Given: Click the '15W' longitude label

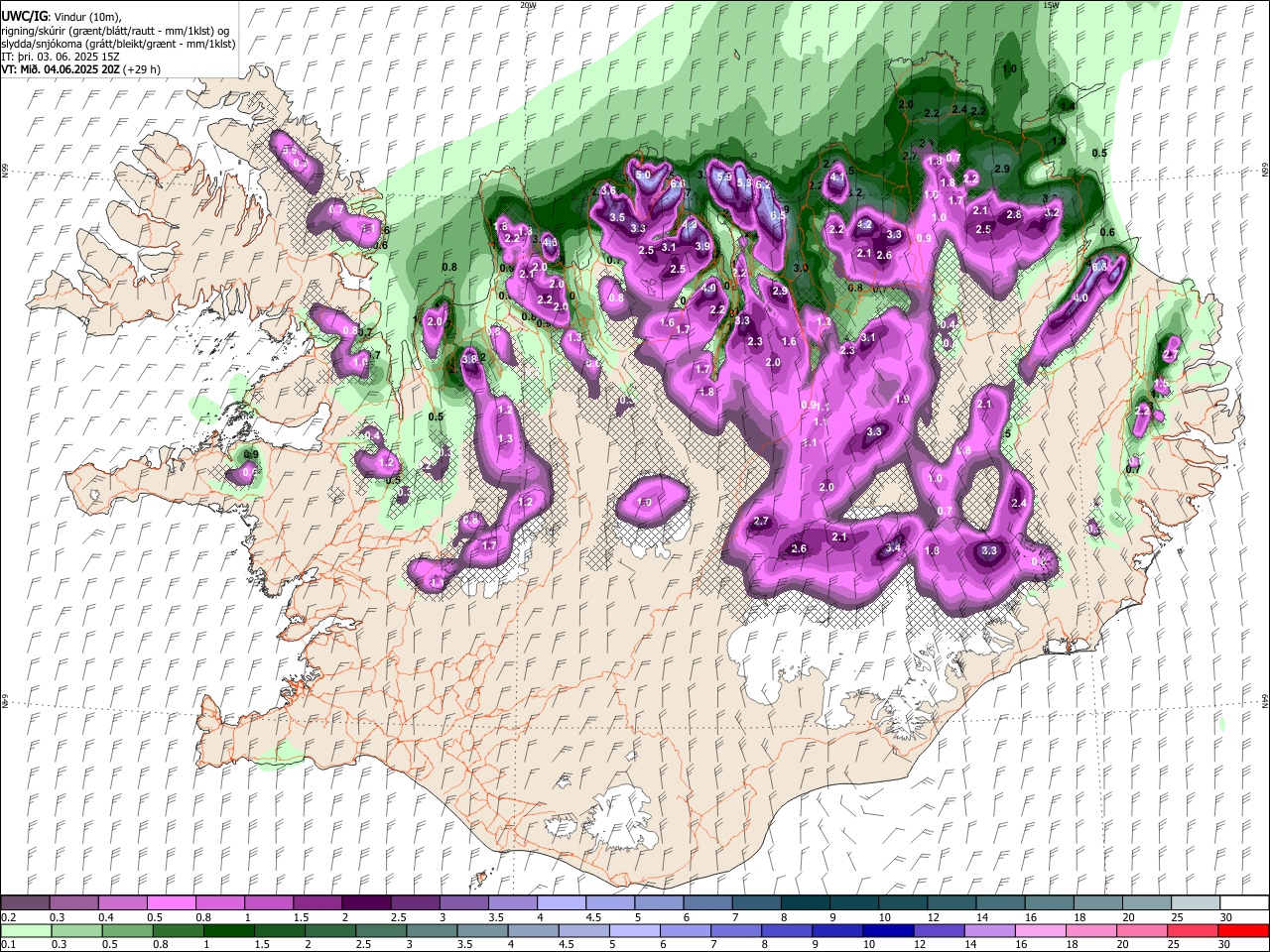Looking at the screenshot, I should (x=1051, y=5).
